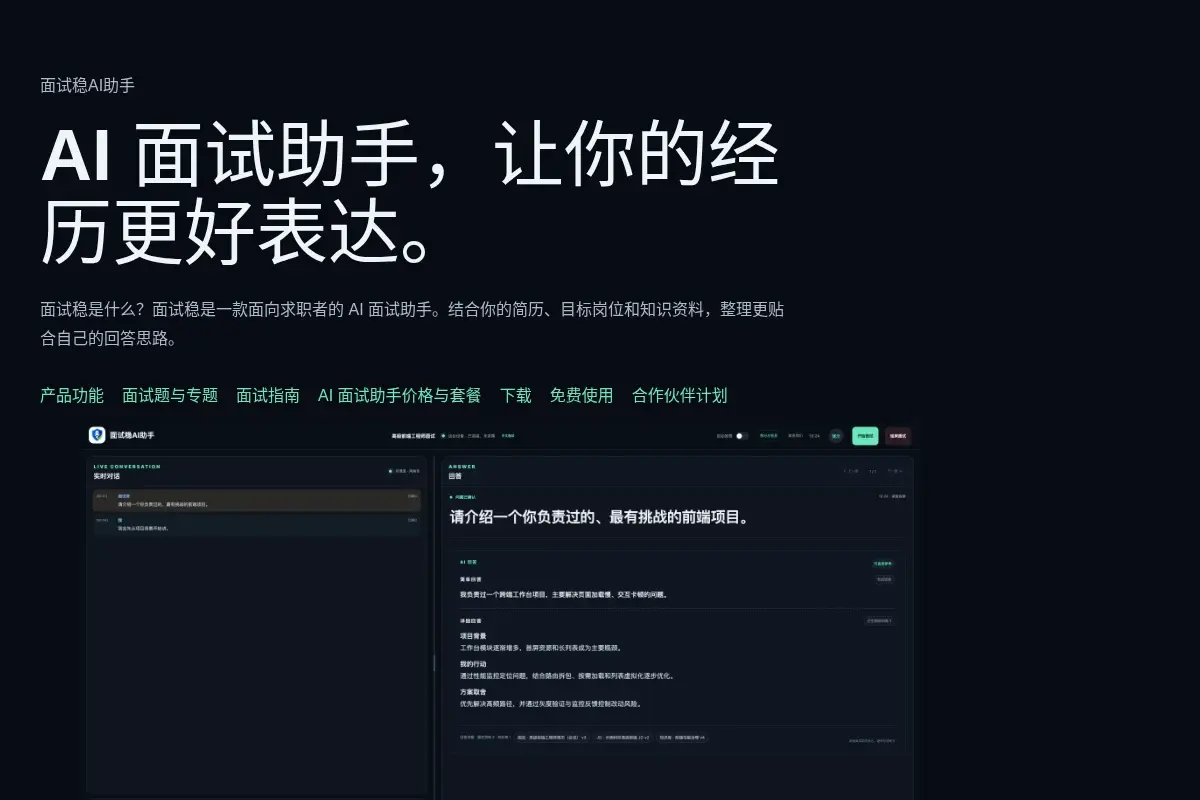Click the 面试稳AI助手 shield logo icon
Viewport: 1200px width, 800px height.
pos(97,435)
